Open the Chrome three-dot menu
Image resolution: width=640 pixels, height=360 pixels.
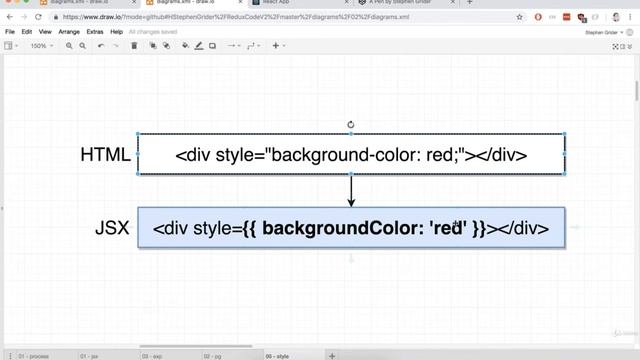coord(630,17)
